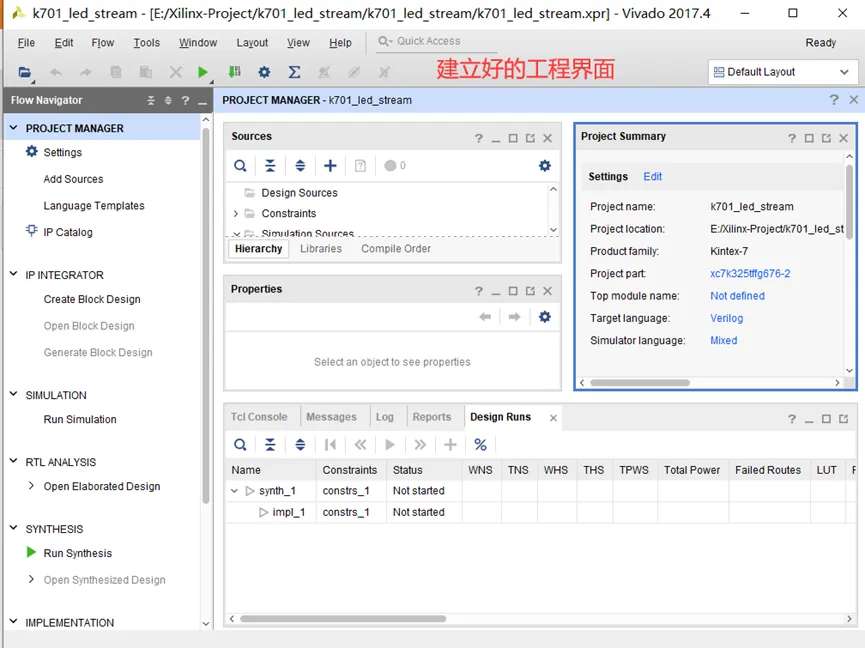This screenshot has height=648, width=865.
Task: Click xc7k325tffg676-2 project part link
Action: coord(750,274)
